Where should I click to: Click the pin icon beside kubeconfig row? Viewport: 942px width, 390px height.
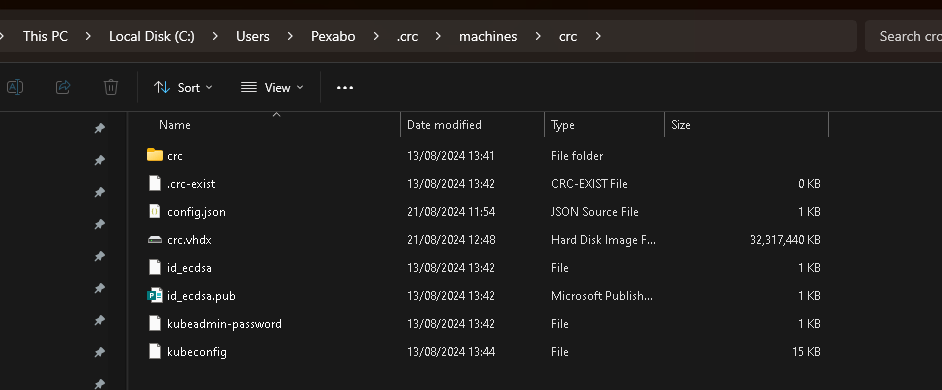click(x=100, y=353)
